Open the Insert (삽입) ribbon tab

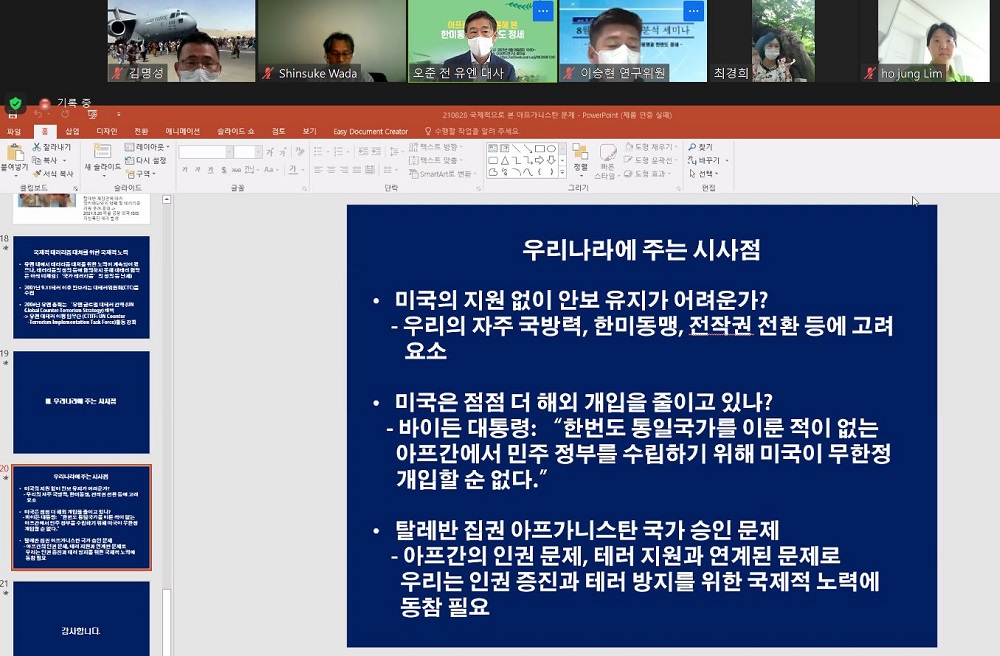(x=73, y=131)
